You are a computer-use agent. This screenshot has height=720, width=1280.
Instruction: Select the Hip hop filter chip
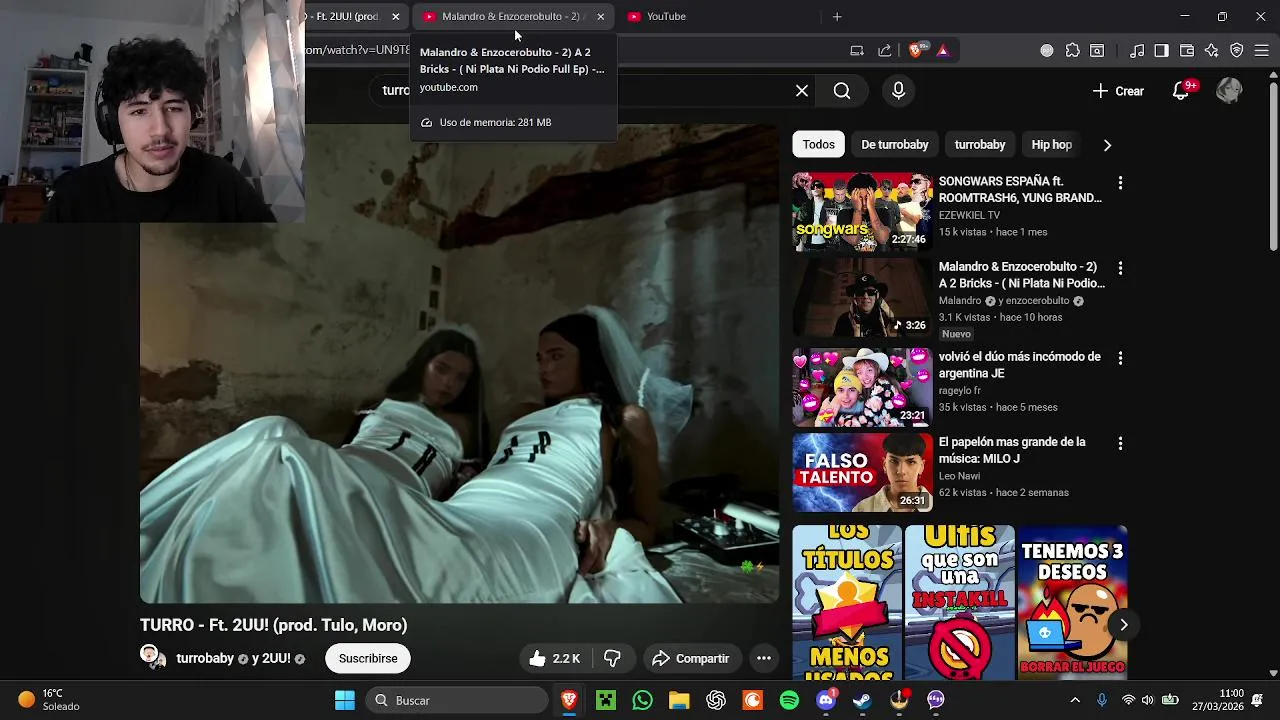(x=1051, y=145)
